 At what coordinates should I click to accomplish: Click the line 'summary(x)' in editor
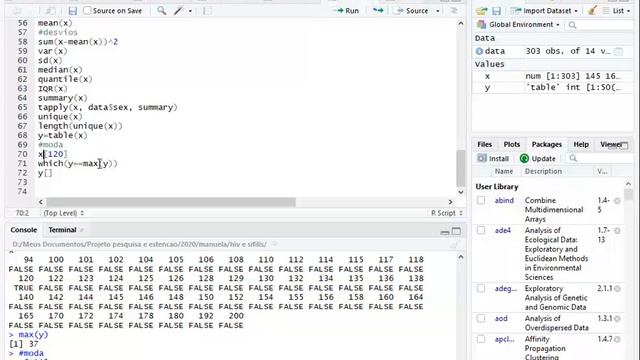tap(62, 98)
